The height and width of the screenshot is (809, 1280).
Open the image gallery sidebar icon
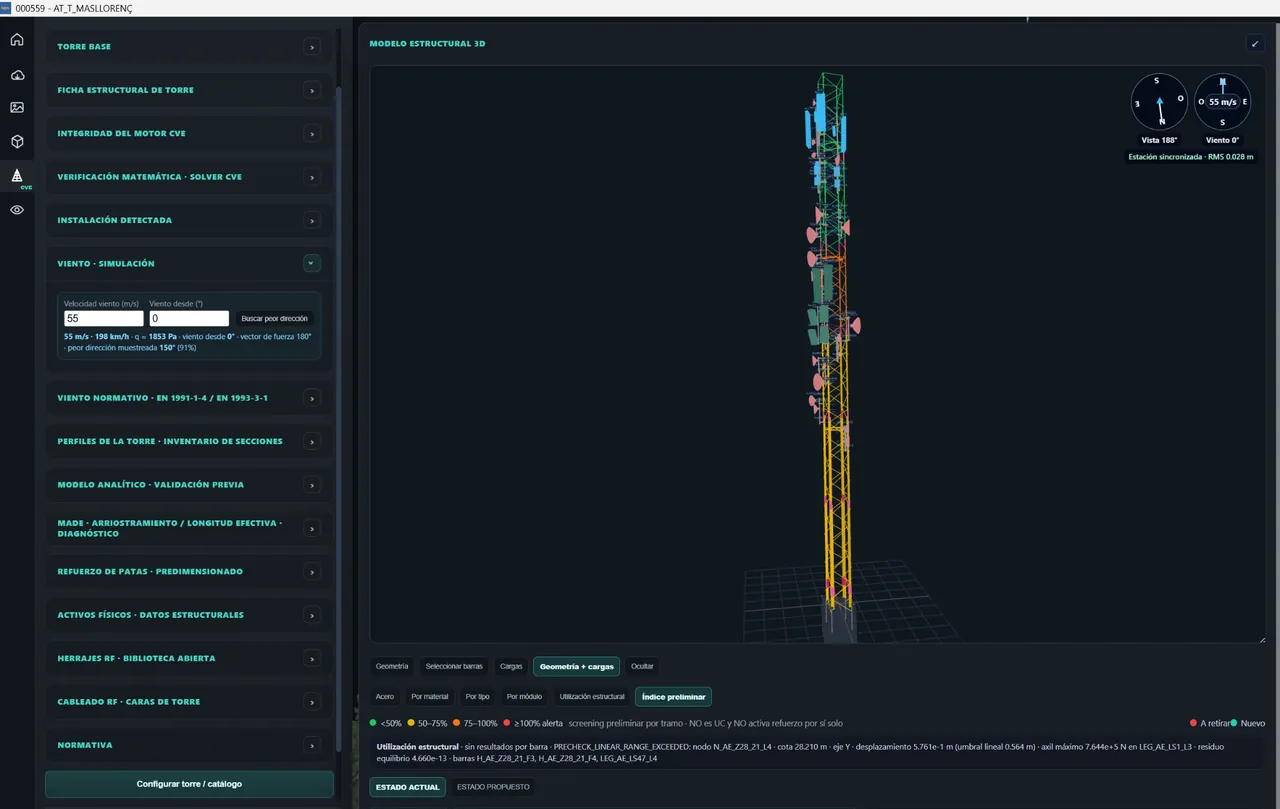tap(17, 107)
